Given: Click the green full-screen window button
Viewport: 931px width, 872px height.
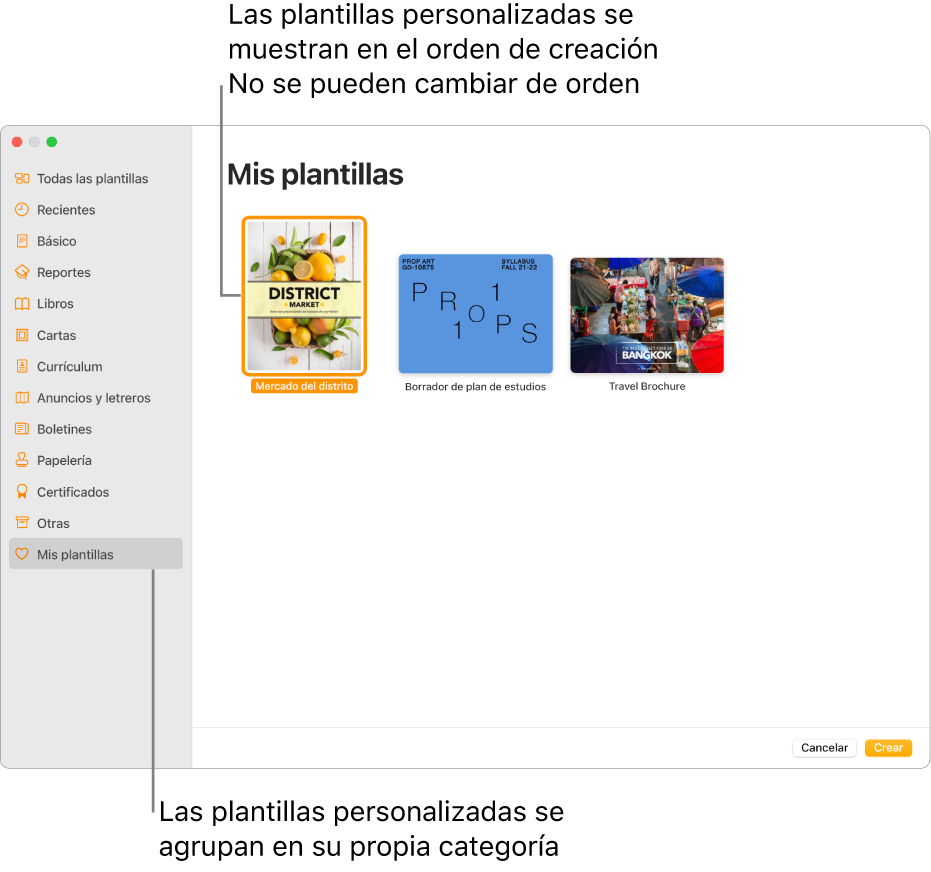Looking at the screenshot, I should [x=52, y=142].
